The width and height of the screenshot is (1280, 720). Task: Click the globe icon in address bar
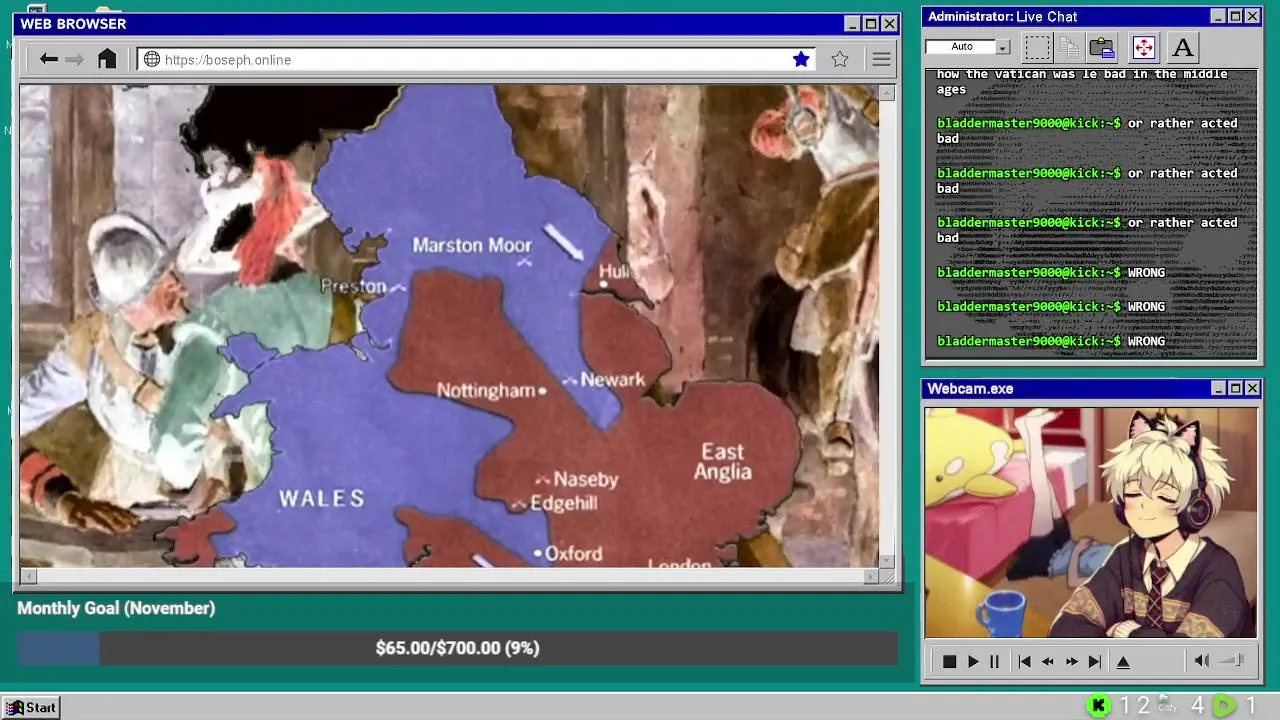click(152, 59)
